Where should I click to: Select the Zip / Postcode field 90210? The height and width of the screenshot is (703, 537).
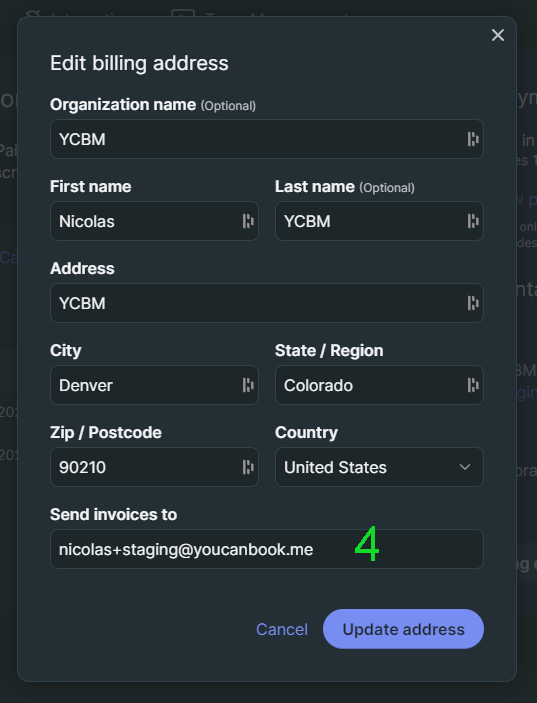pyautogui.click(x=154, y=467)
